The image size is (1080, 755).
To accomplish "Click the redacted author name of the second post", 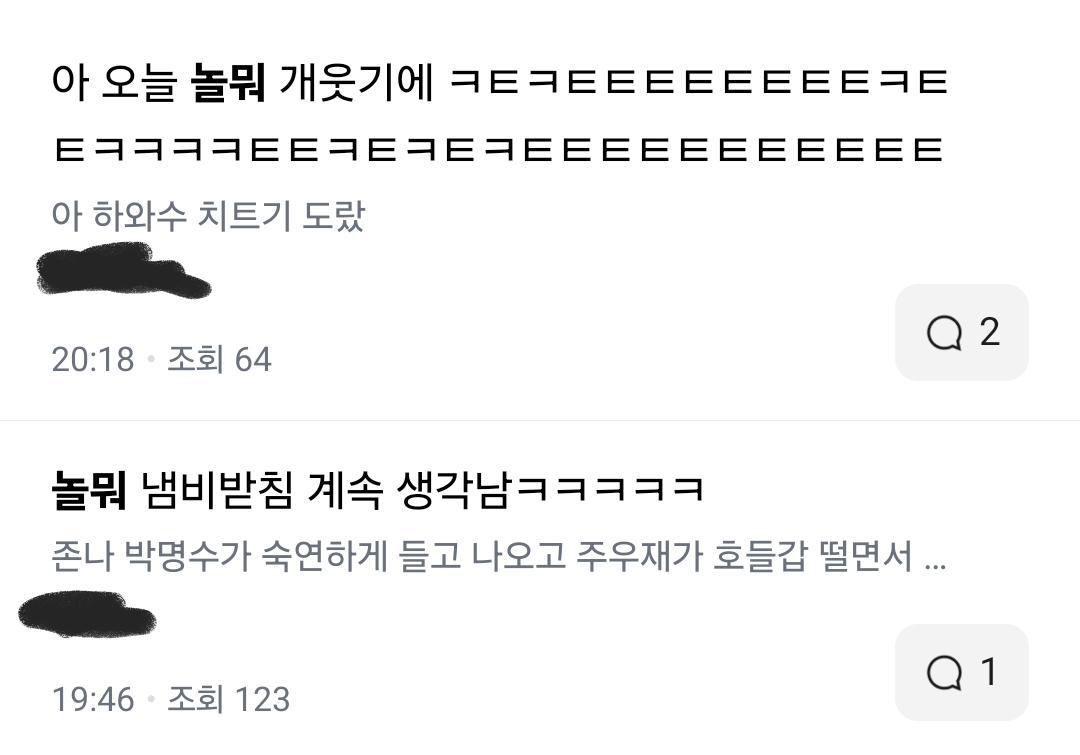I will click(x=87, y=614).
